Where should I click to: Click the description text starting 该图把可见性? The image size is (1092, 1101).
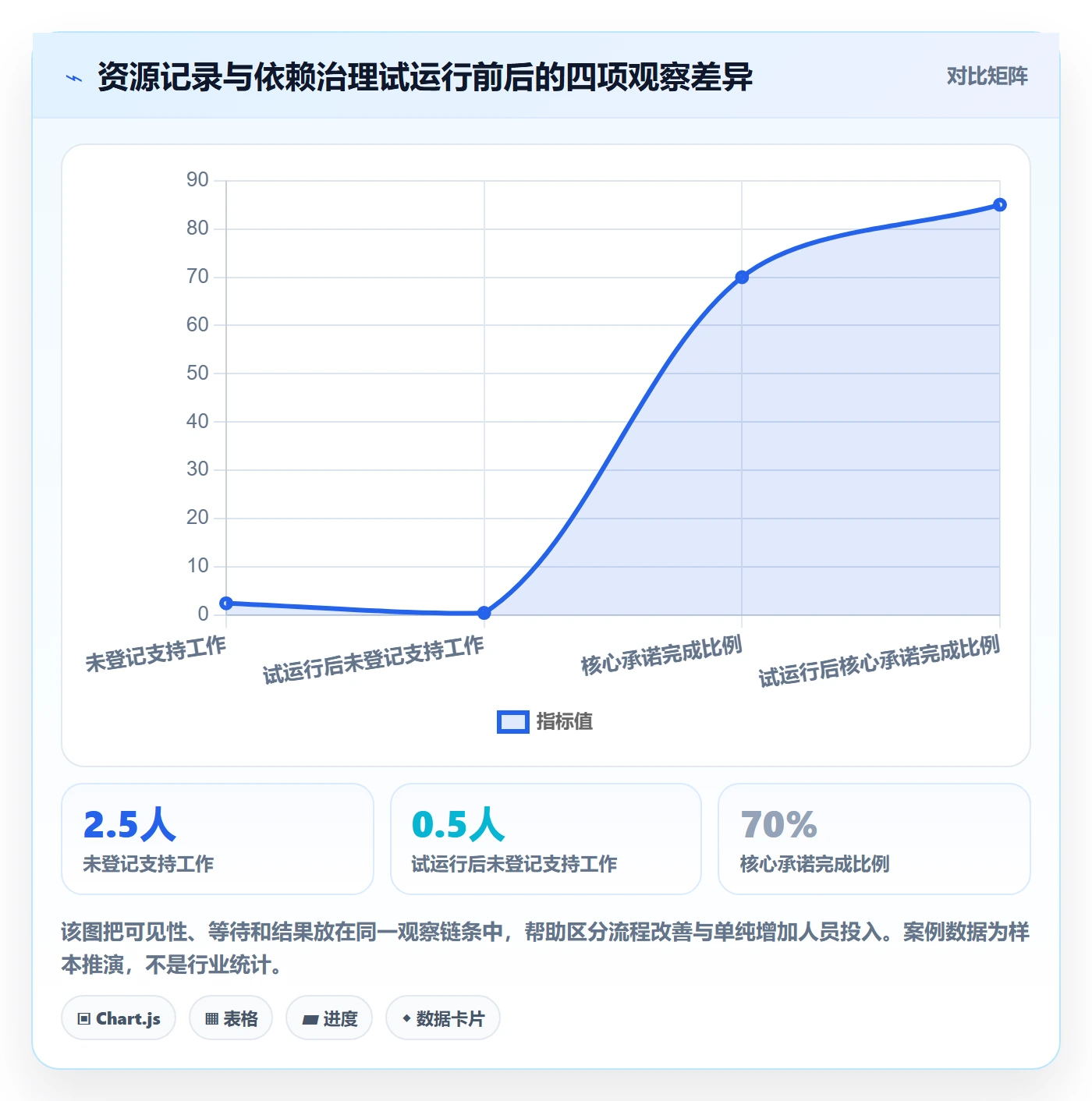click(545, 948)
